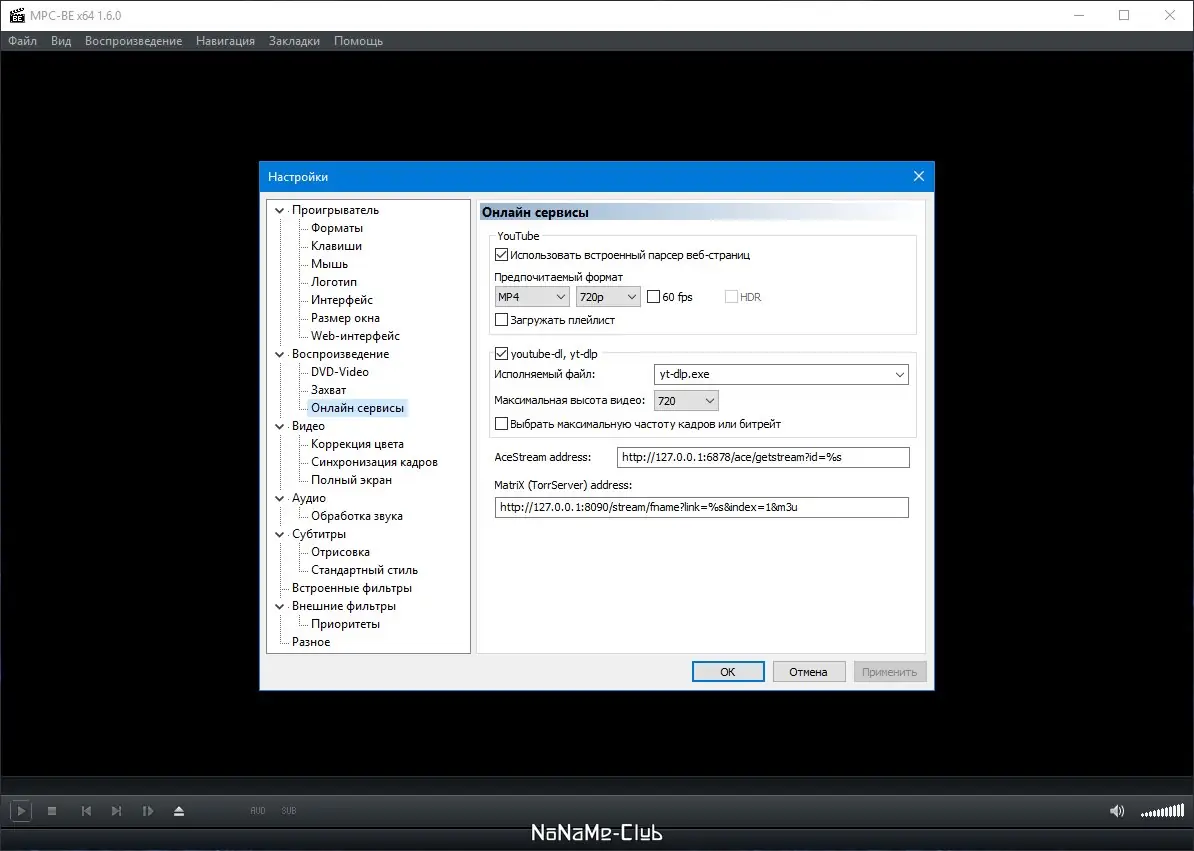
Task: Select the skip to previous icon
Action: click(86, 811)
